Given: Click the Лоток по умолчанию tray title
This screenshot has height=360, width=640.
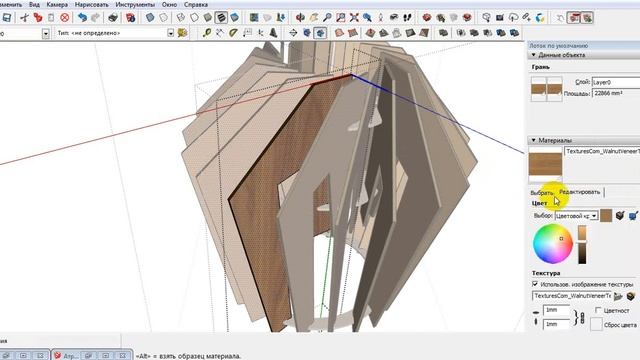Looking at the screenshot, I should [x=558, y=46].
